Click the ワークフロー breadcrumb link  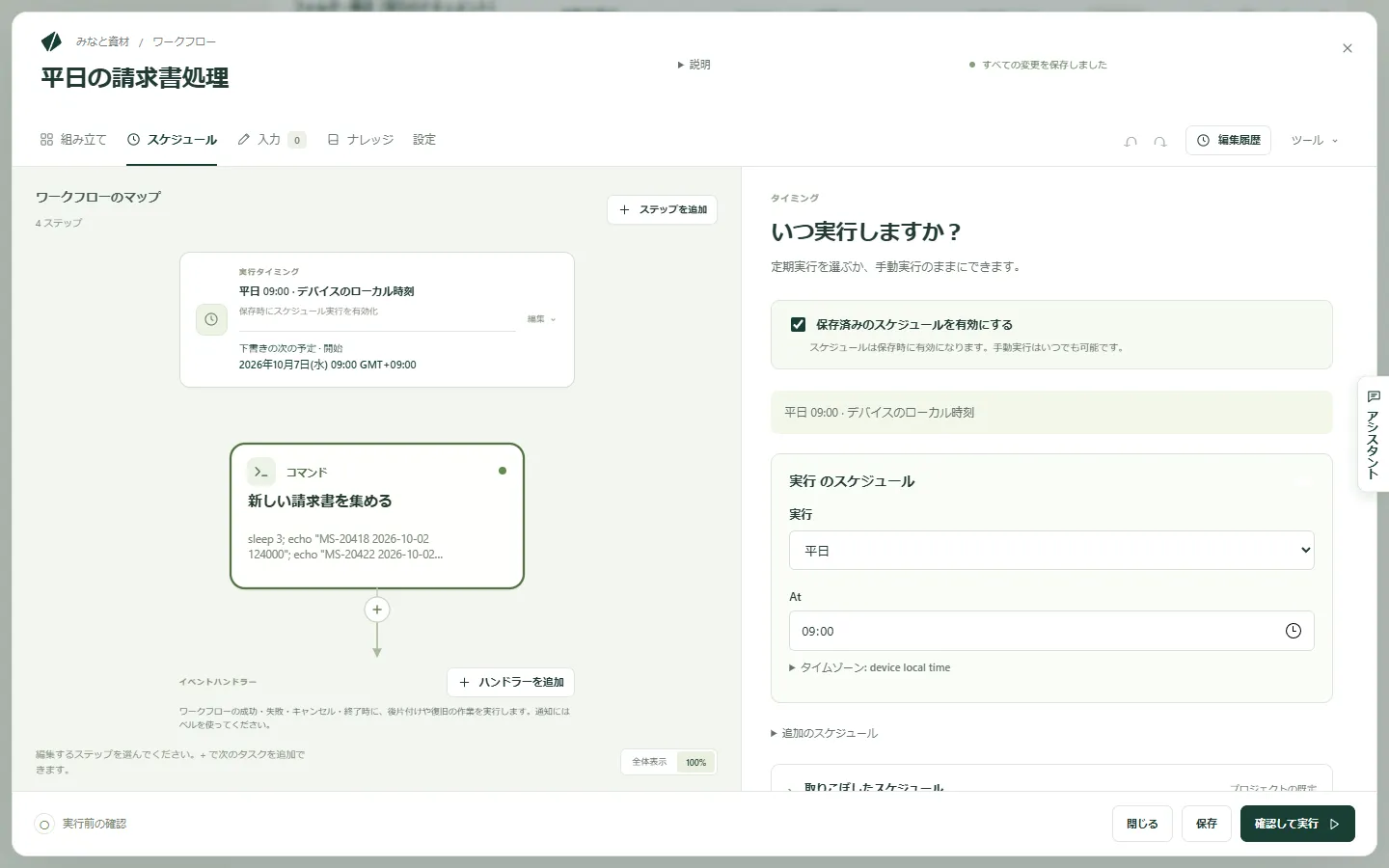(x=184, y=41)
